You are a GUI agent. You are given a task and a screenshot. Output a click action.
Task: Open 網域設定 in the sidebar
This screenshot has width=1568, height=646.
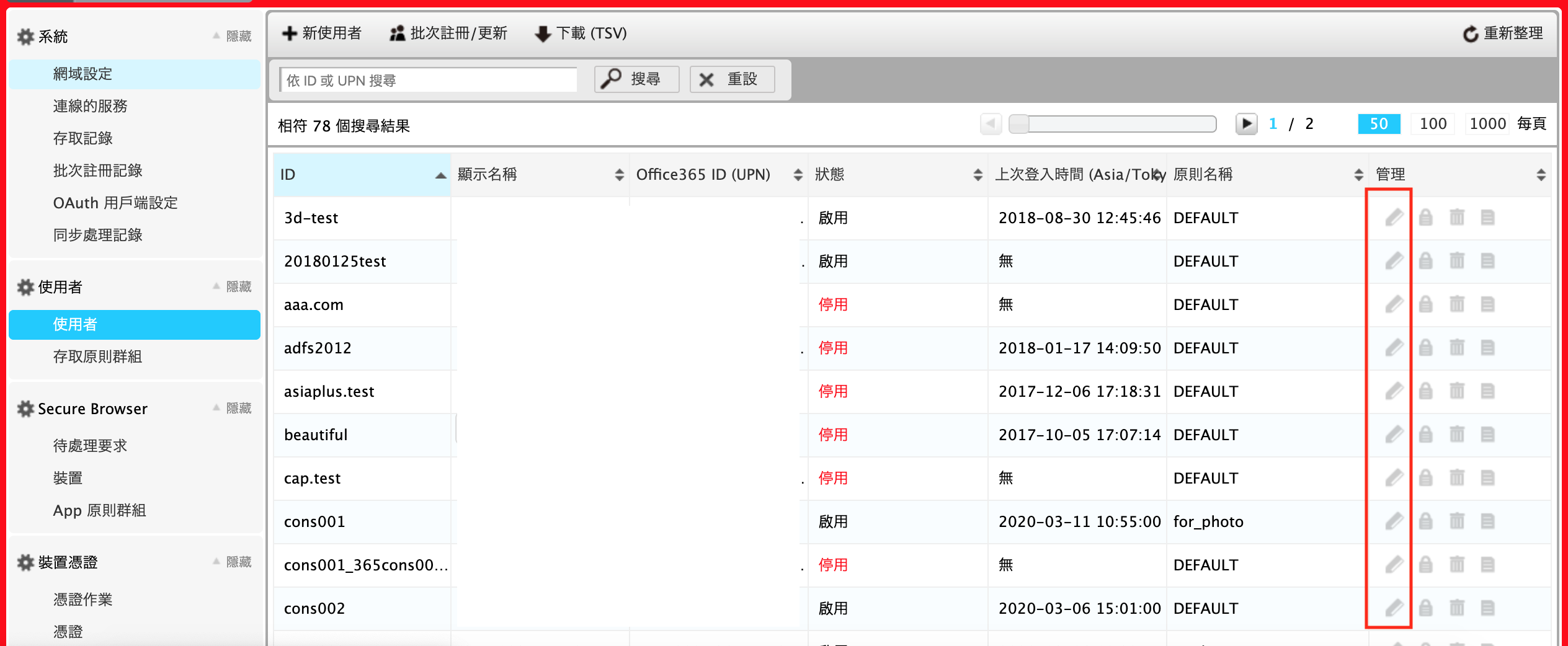tap(135, 74)
